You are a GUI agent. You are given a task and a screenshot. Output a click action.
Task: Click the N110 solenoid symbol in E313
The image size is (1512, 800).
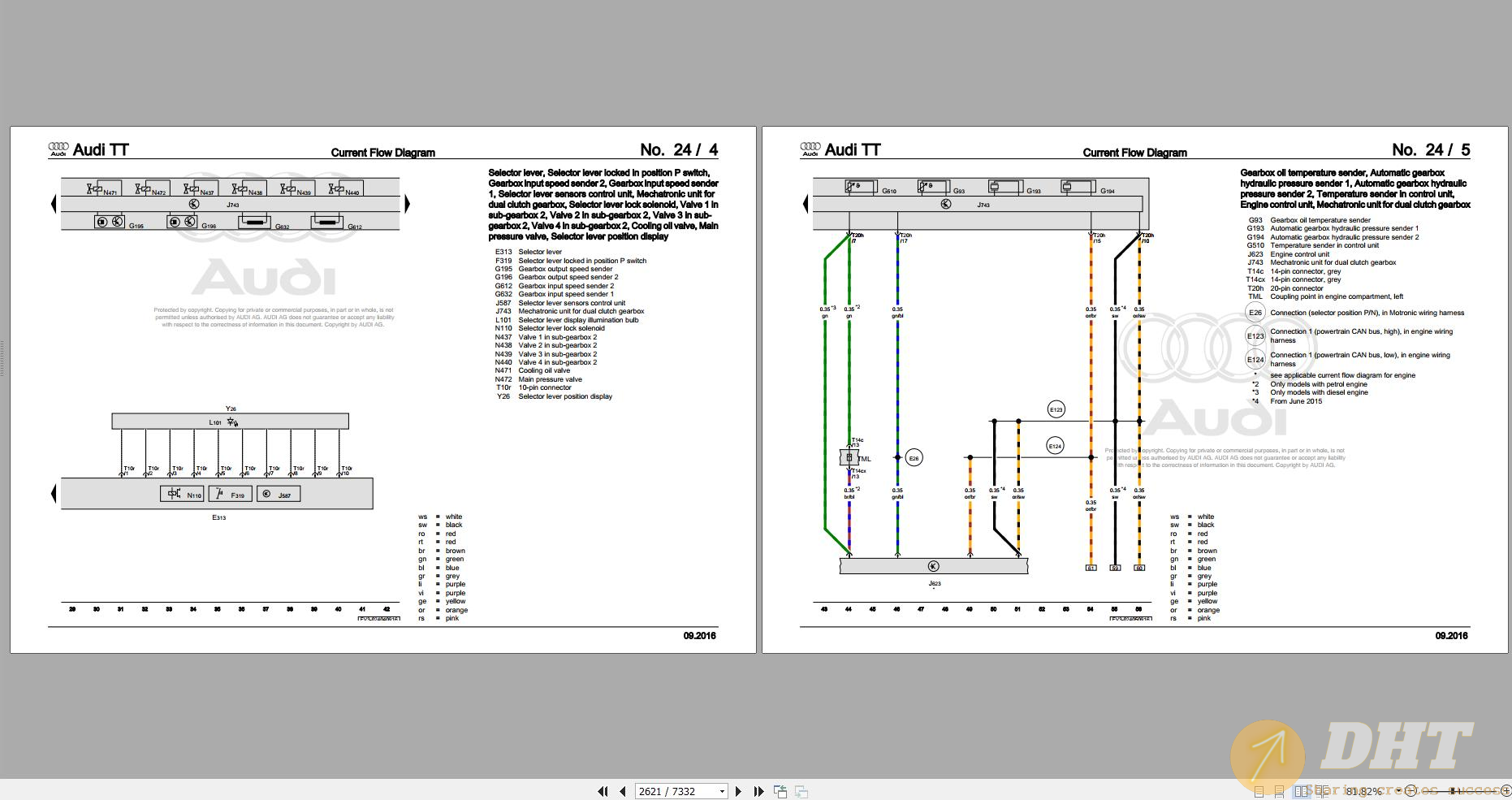(x=182, y=494)
